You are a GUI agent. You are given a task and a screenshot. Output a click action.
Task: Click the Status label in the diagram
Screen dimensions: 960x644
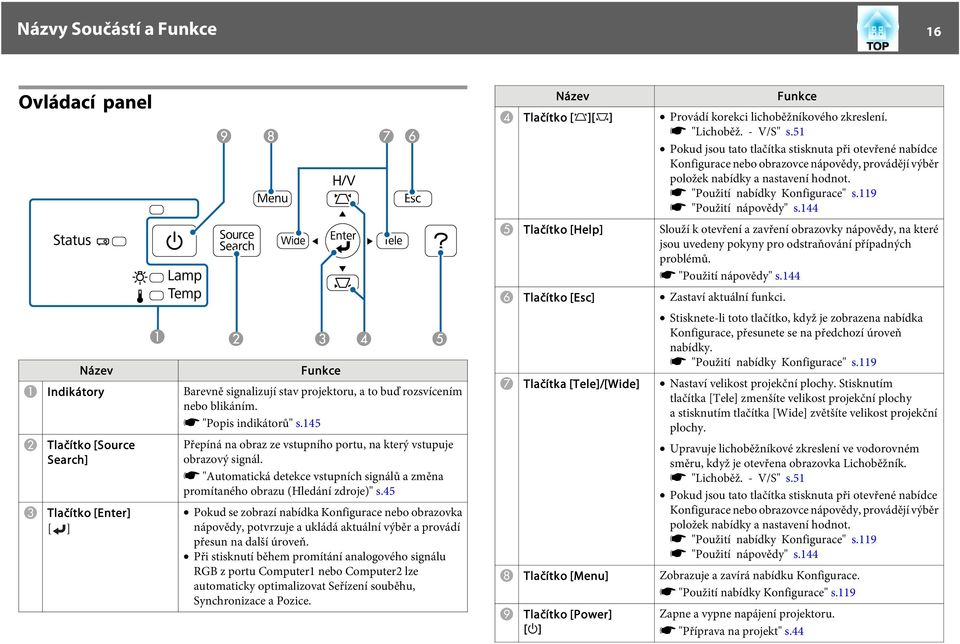[72, 240]
